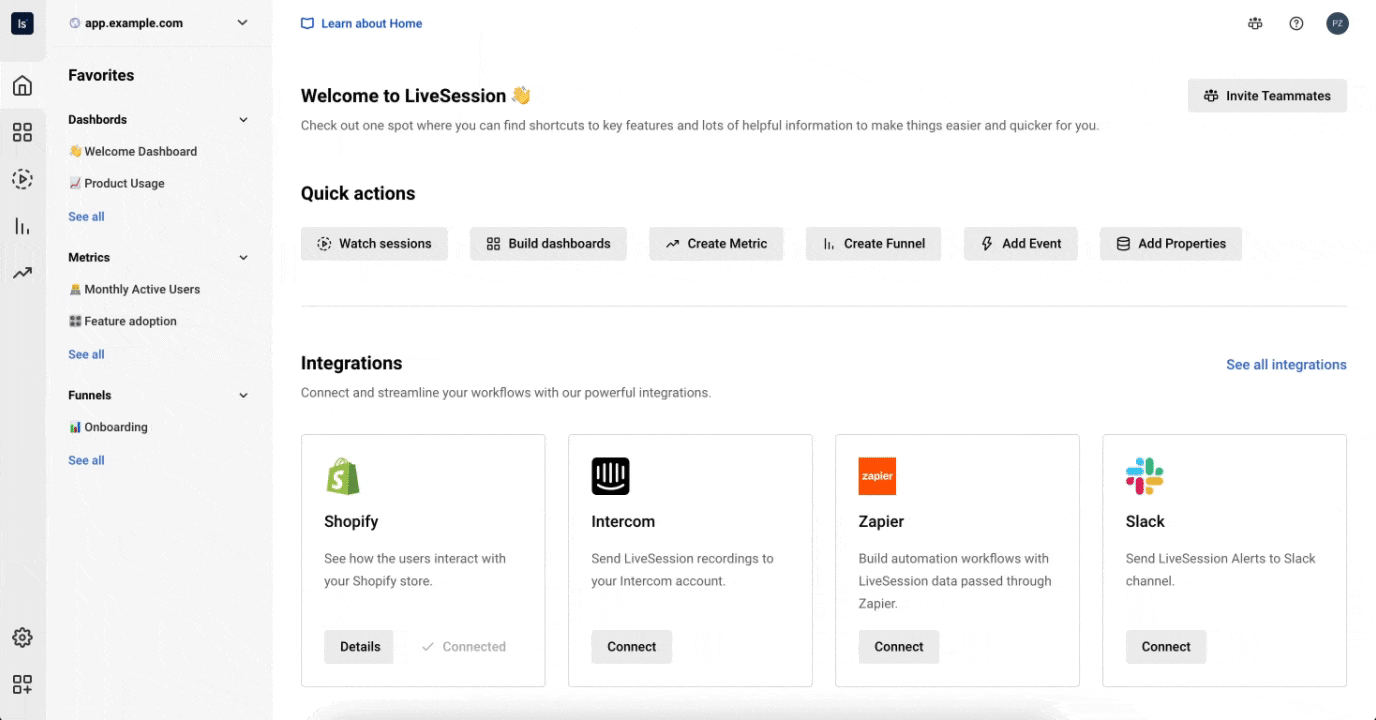Open the add apps icon at rail bottom
Screen dimensions: 1376x720
pos(22,684)
